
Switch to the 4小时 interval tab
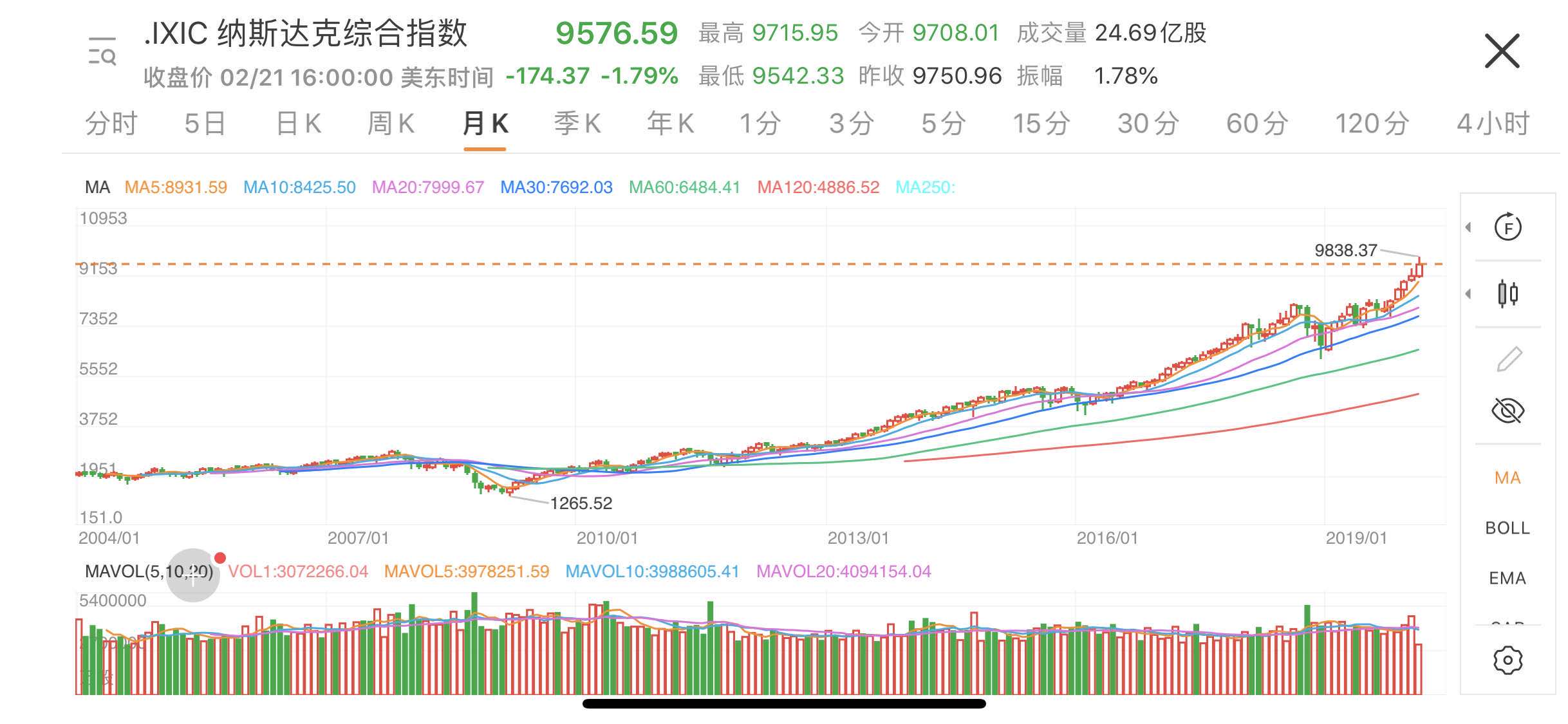[1493, 124]
